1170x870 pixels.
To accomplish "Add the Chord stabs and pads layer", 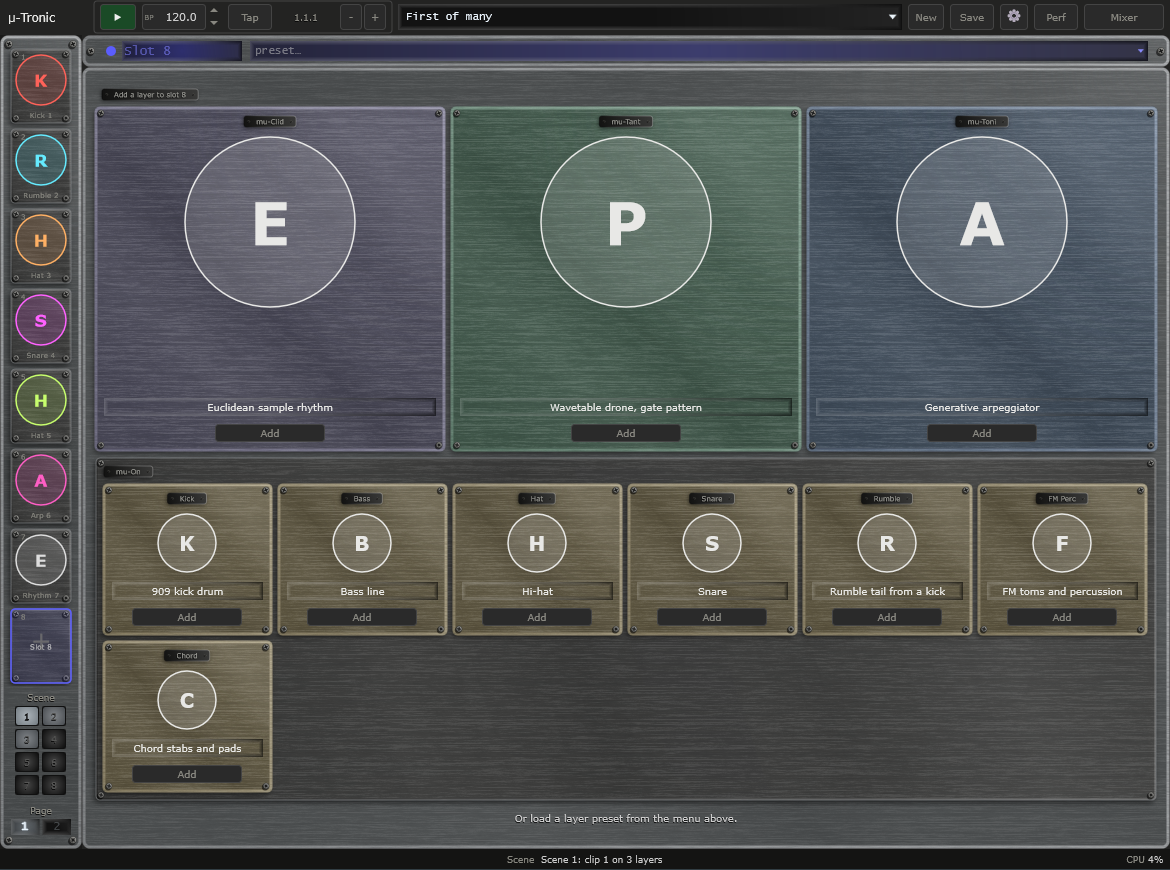I will click(x=187, y=774).
